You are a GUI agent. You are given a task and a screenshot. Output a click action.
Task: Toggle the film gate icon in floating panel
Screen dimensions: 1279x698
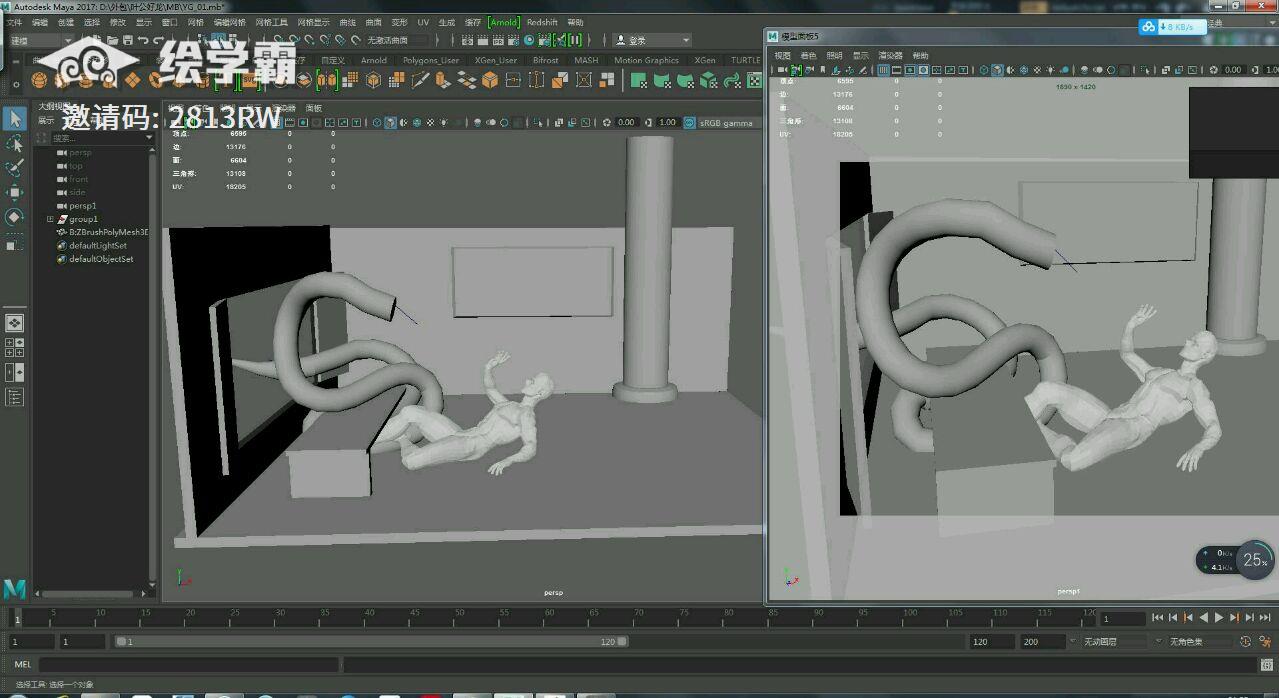pos(897,70)
